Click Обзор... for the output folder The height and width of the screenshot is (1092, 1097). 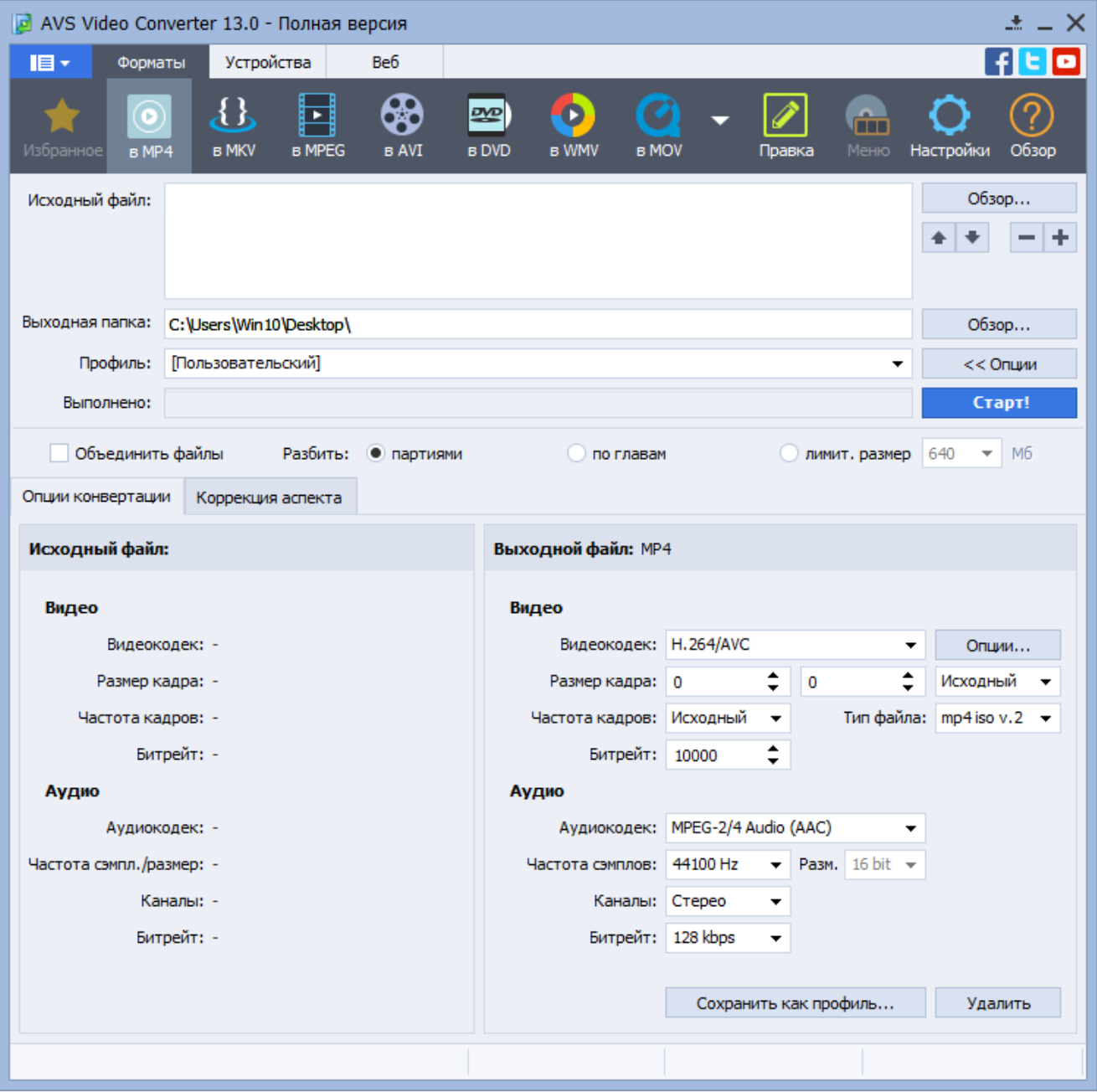point(999,324)
